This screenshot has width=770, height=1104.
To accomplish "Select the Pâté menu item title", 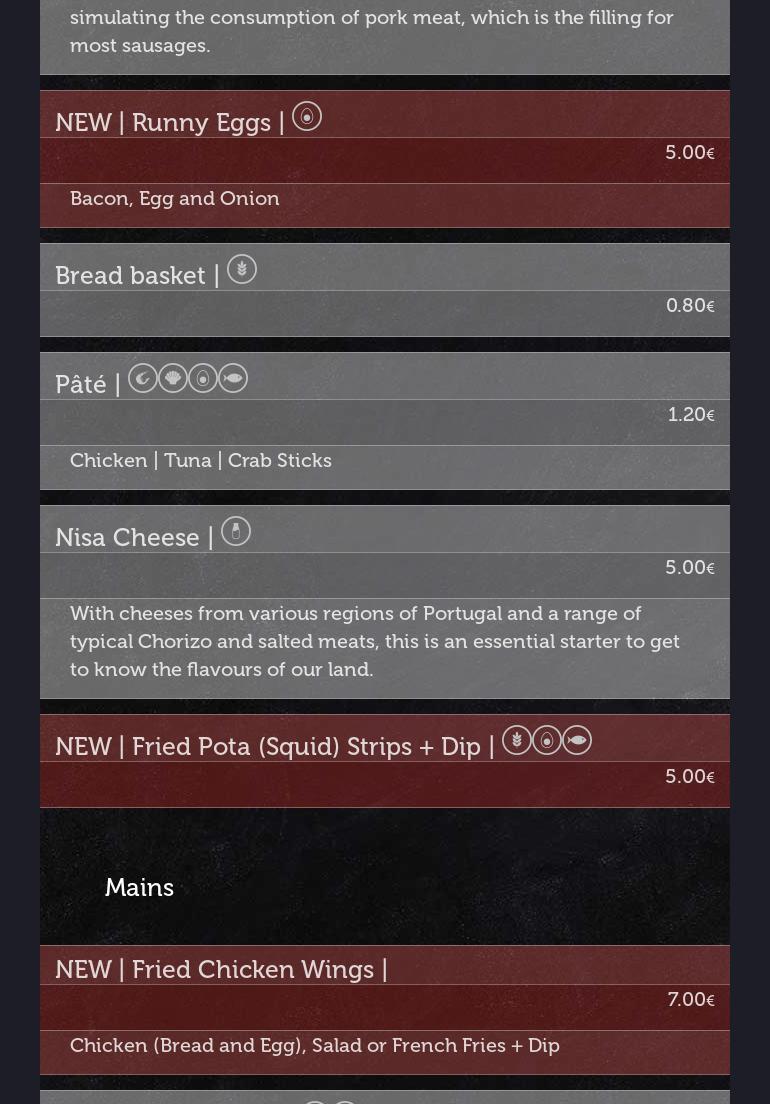I will coord(81,385).
